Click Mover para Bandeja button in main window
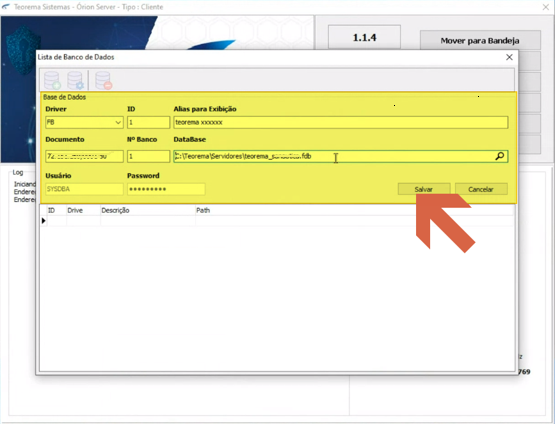 [480, 40]
